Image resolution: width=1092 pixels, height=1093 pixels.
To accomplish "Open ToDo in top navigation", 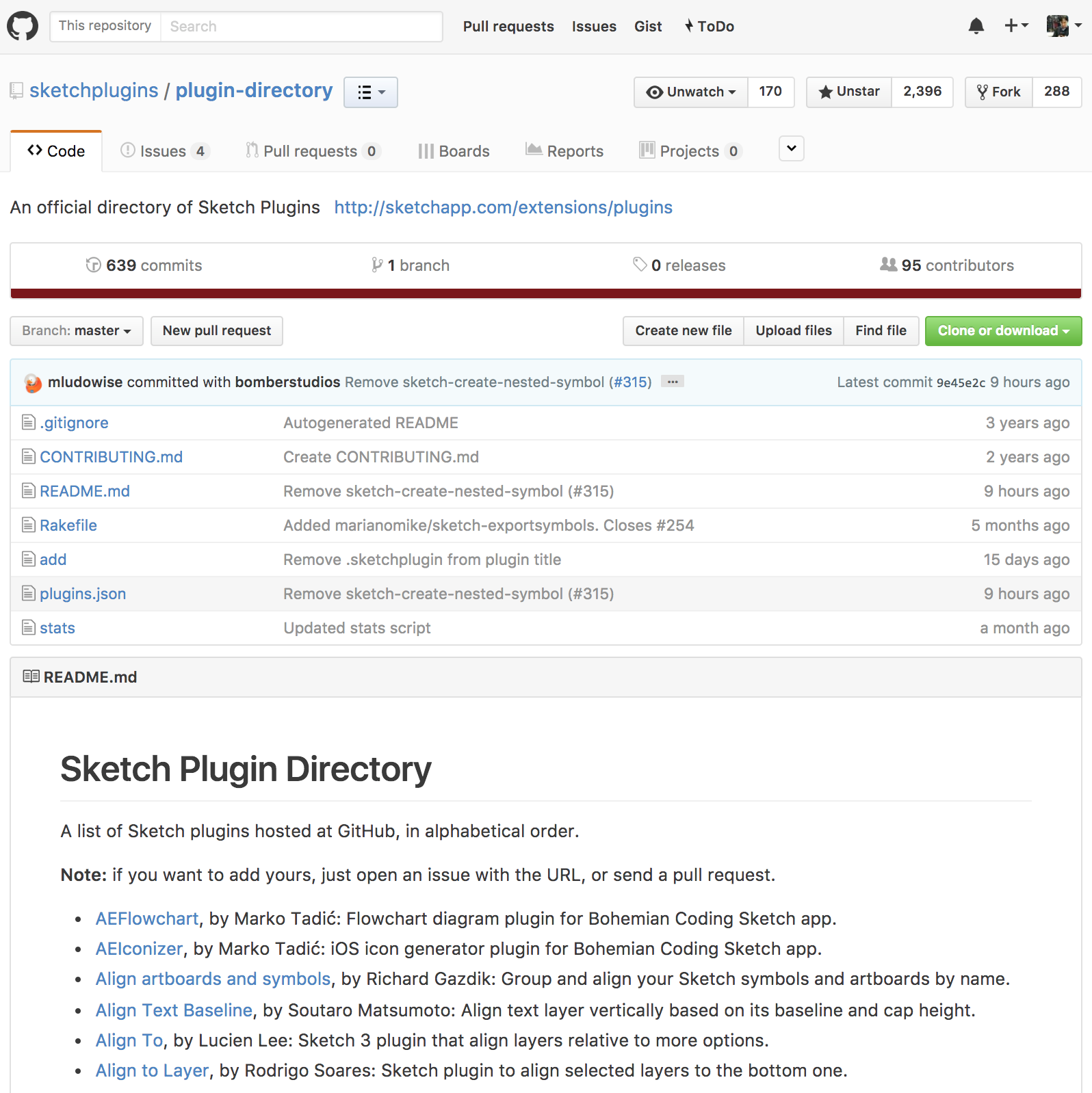I will 709,27.
